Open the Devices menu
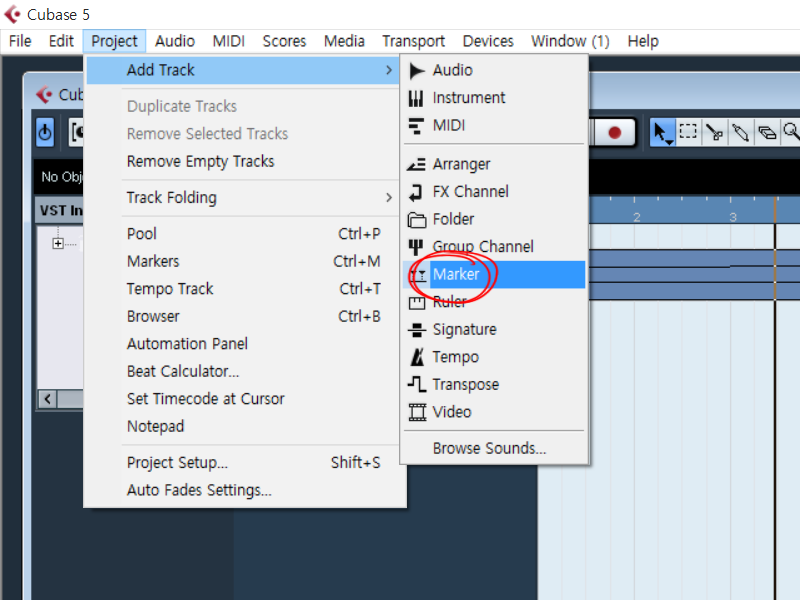Screen dimensions: 800x600 click(x=488, y=41)
